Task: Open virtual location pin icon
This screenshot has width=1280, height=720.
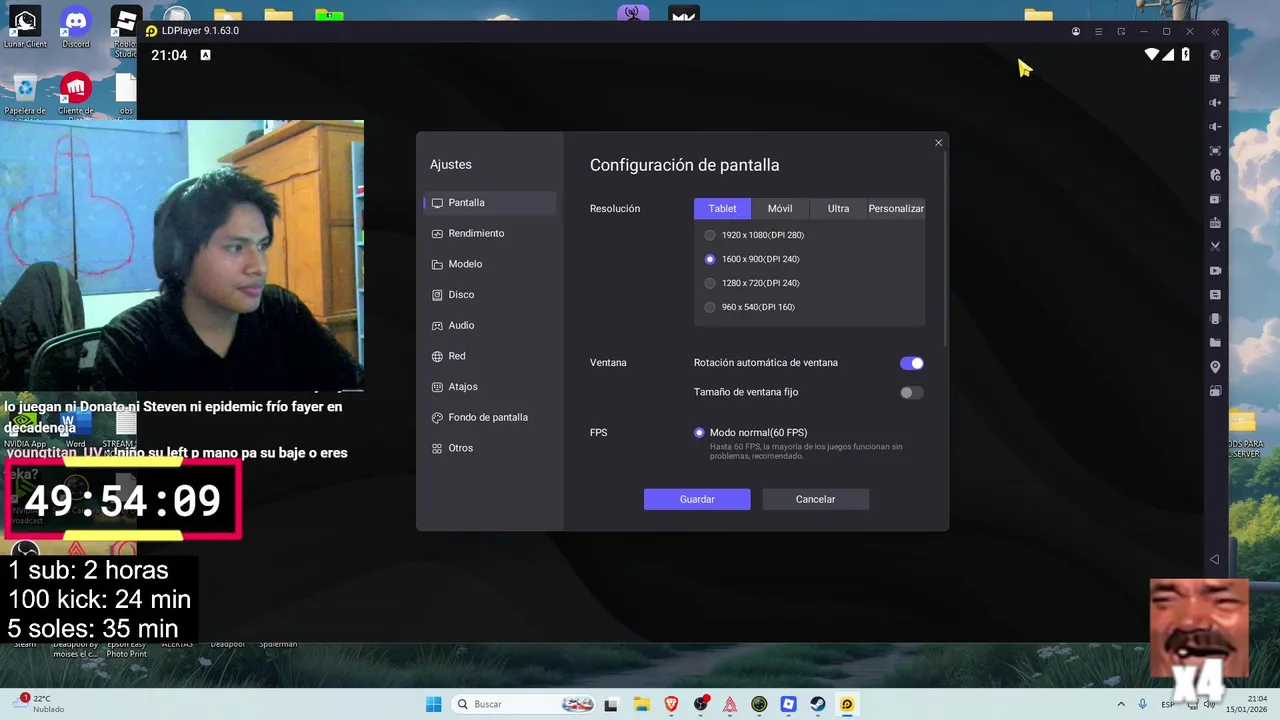Action: [1215, 367]
